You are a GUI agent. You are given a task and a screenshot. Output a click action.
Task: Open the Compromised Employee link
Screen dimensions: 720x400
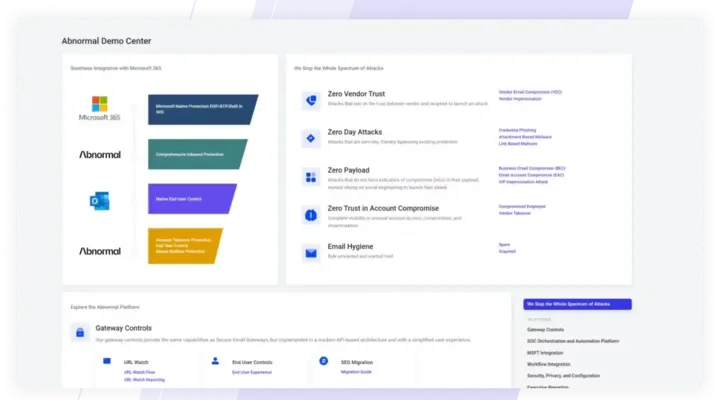(522, 206)
